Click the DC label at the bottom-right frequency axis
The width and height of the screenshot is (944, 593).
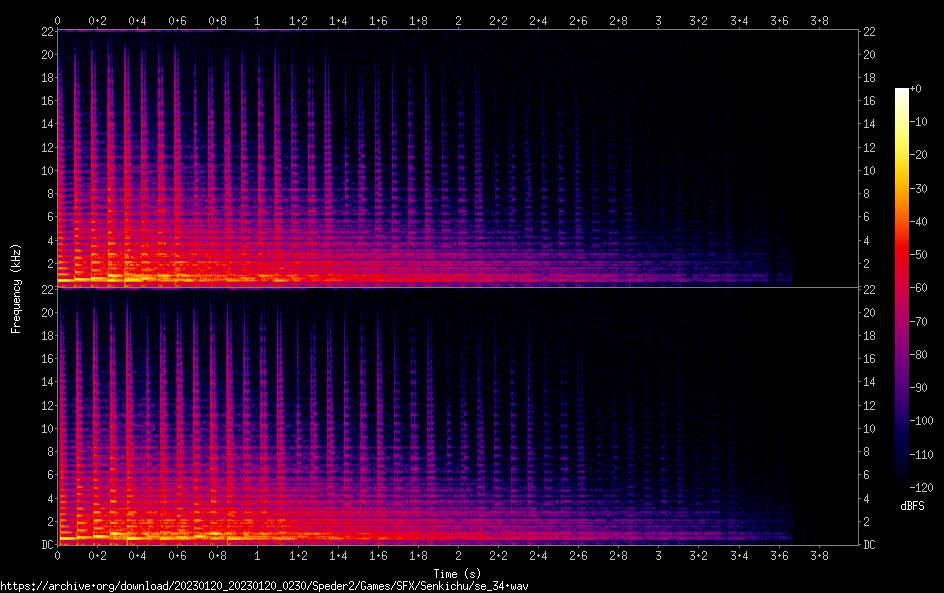[x=870, y=544]
